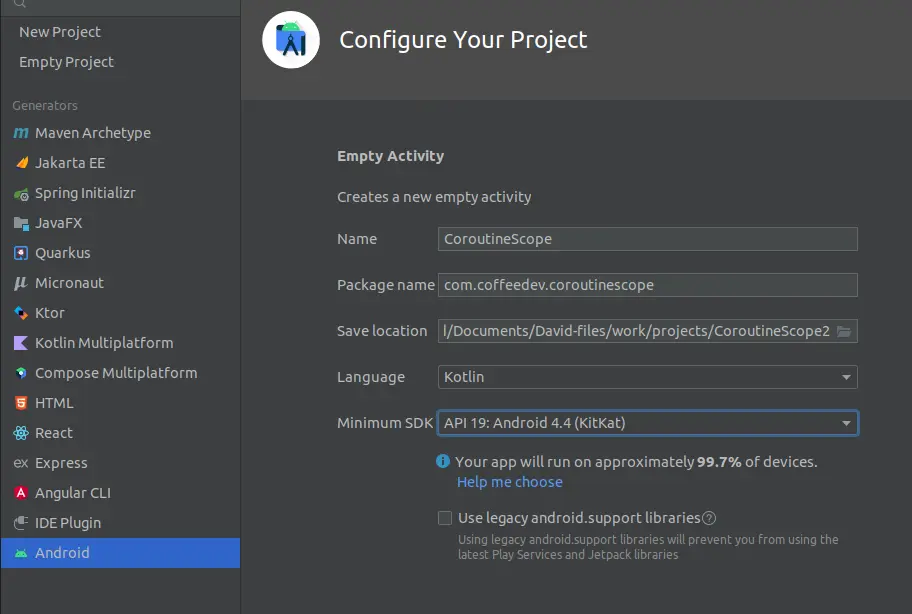
Task: Select the IDE Plugin list row
Action: click(120, 523)
